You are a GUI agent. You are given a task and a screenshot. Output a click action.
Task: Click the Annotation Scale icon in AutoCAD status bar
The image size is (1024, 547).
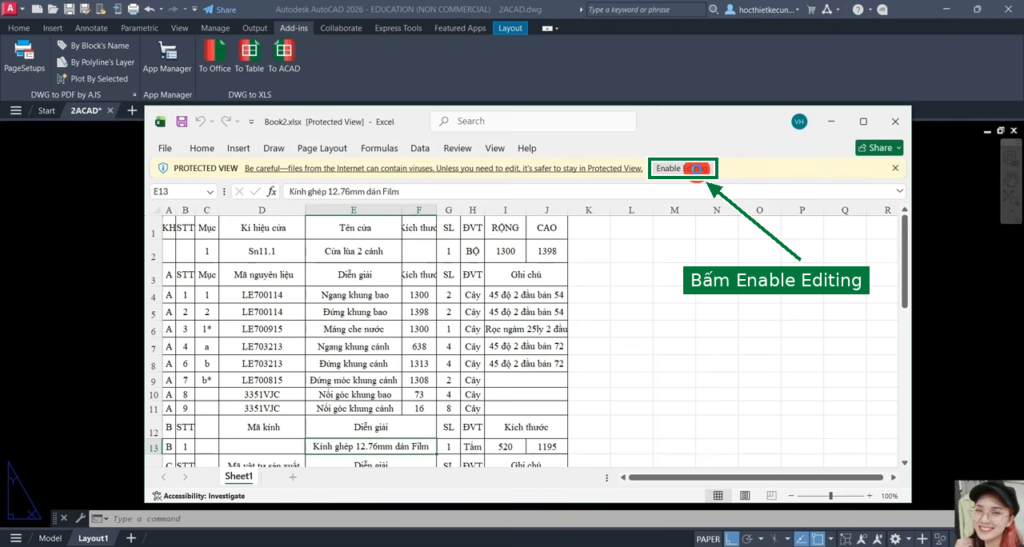[x=862, y=539]
